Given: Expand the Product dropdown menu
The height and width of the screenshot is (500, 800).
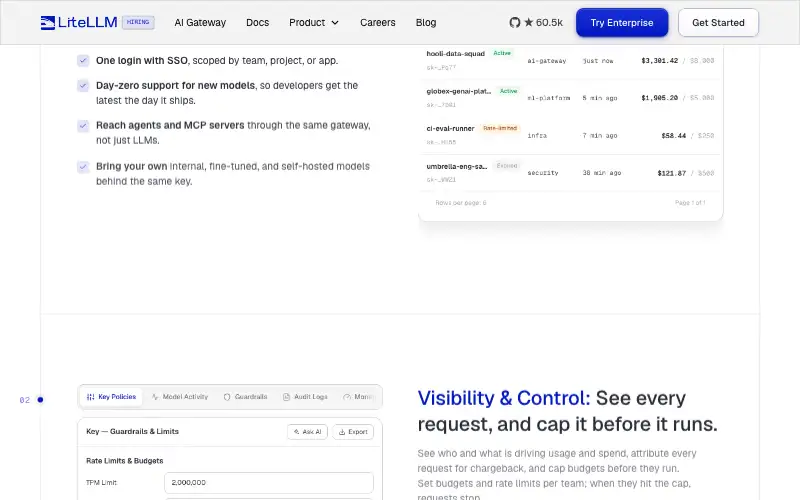Looking at the screenshot, I should (x=314, y=22).
